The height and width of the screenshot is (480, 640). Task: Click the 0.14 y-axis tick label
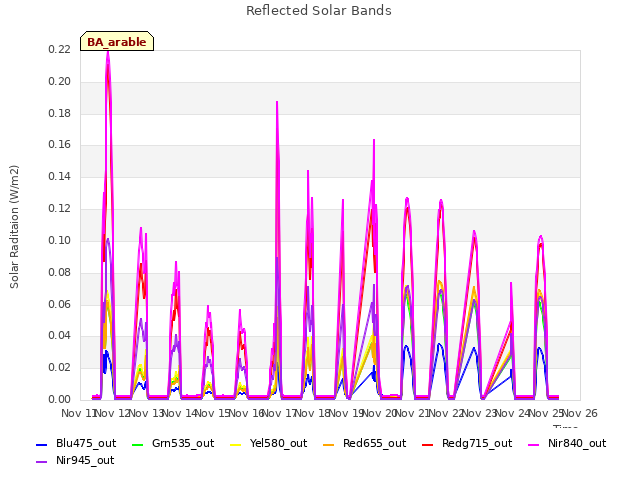(60, 176)
